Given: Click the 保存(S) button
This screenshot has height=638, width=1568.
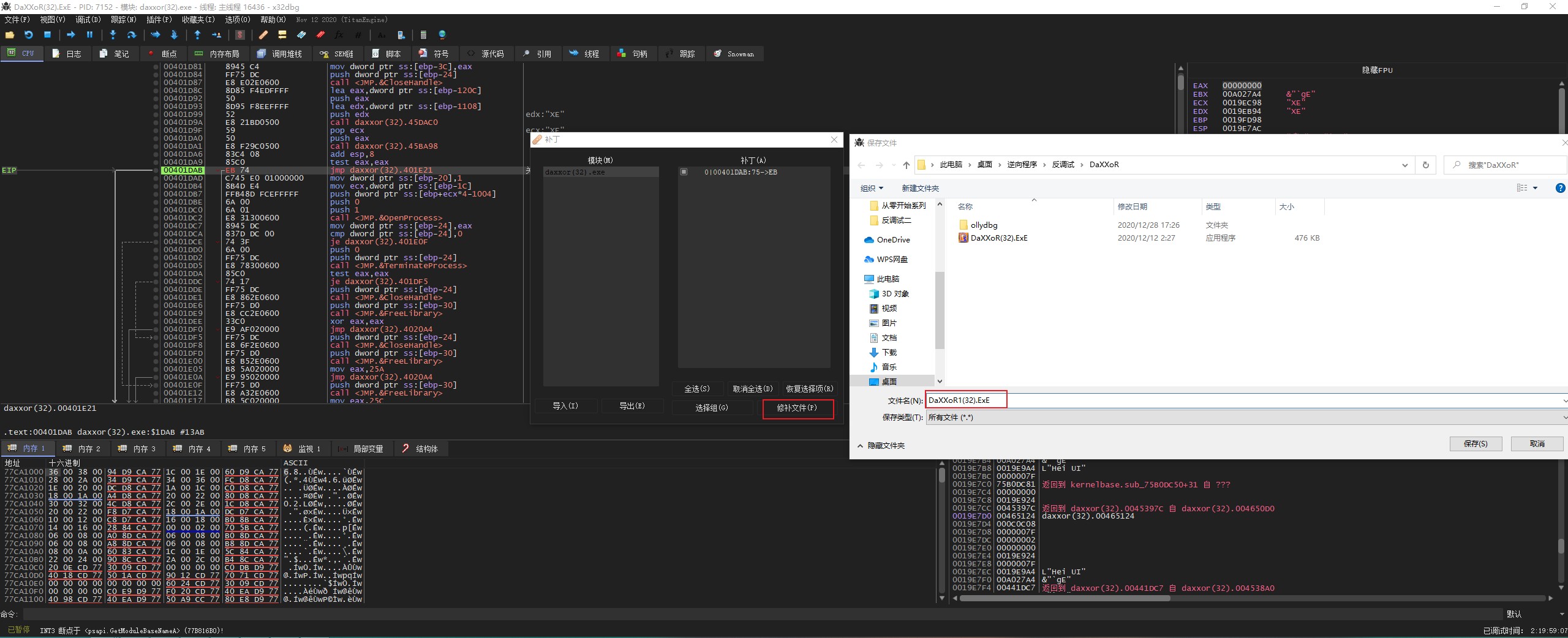Looking at the screenshot, I should click(x=1475, y=443).
